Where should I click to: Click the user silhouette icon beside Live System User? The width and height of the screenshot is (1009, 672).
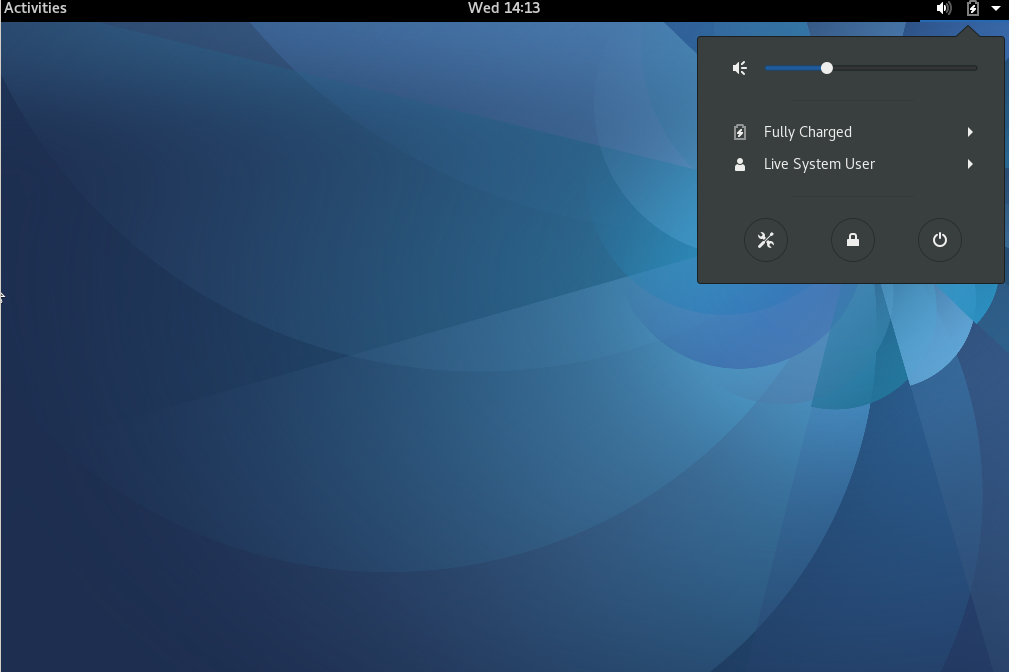pyautogui.click(x=739, y=163)
